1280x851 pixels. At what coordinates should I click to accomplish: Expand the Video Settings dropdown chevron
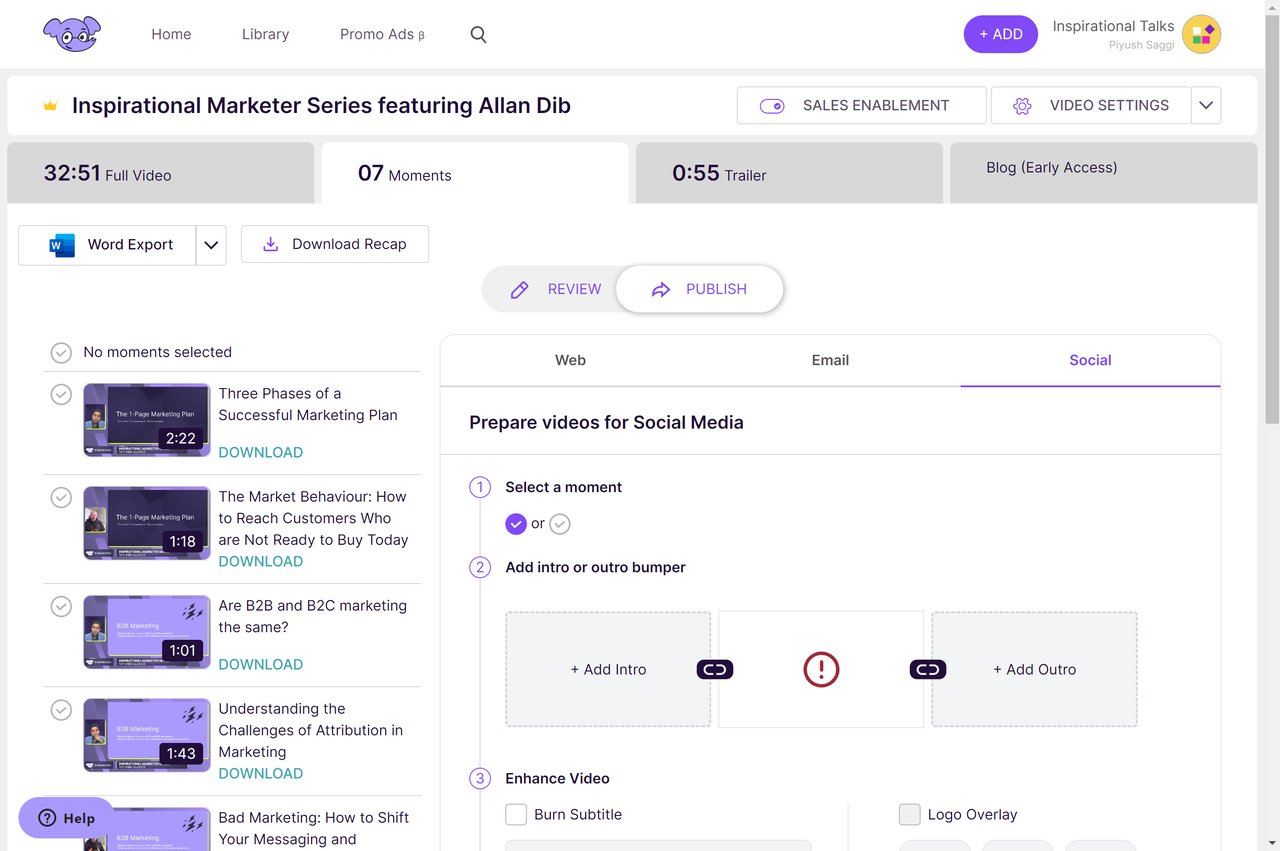(x=1206, y=106)
